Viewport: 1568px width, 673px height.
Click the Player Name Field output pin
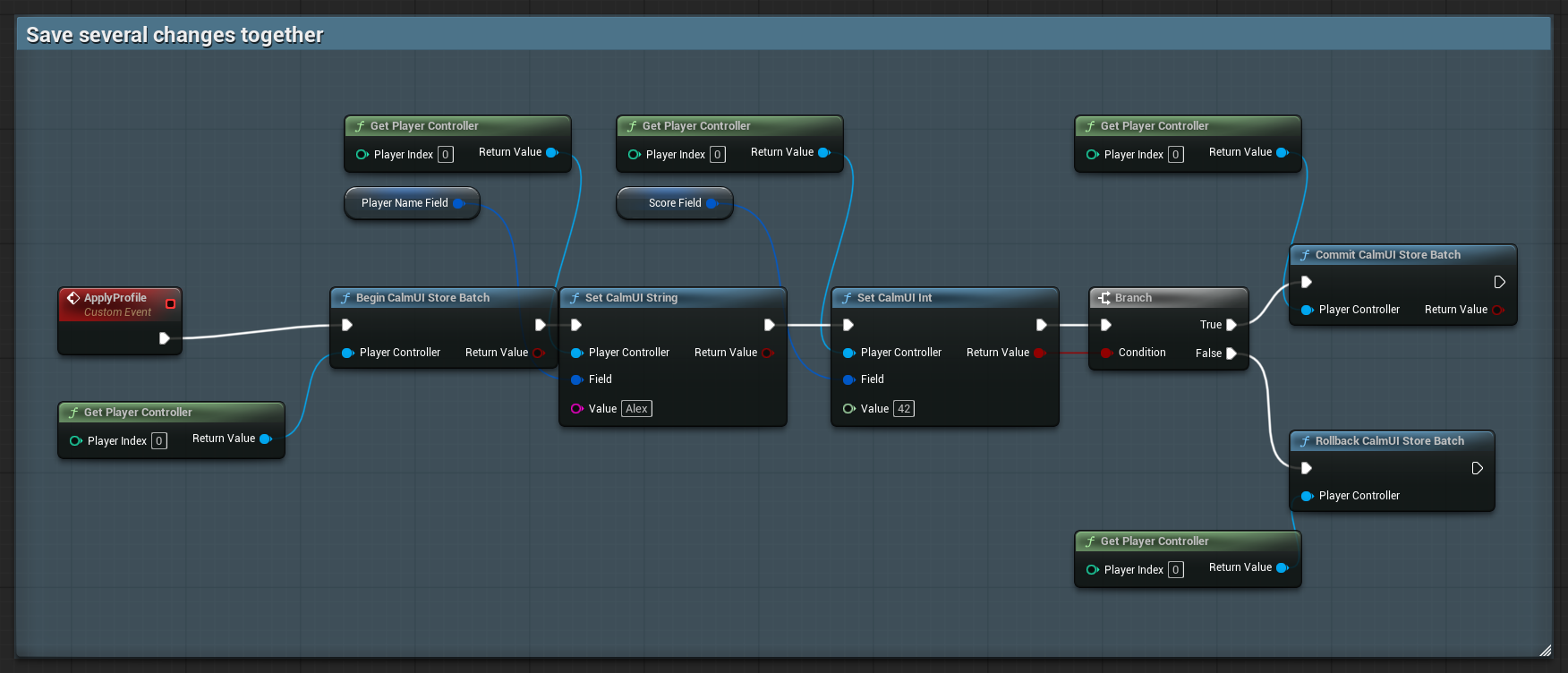[x=459, y=203]
